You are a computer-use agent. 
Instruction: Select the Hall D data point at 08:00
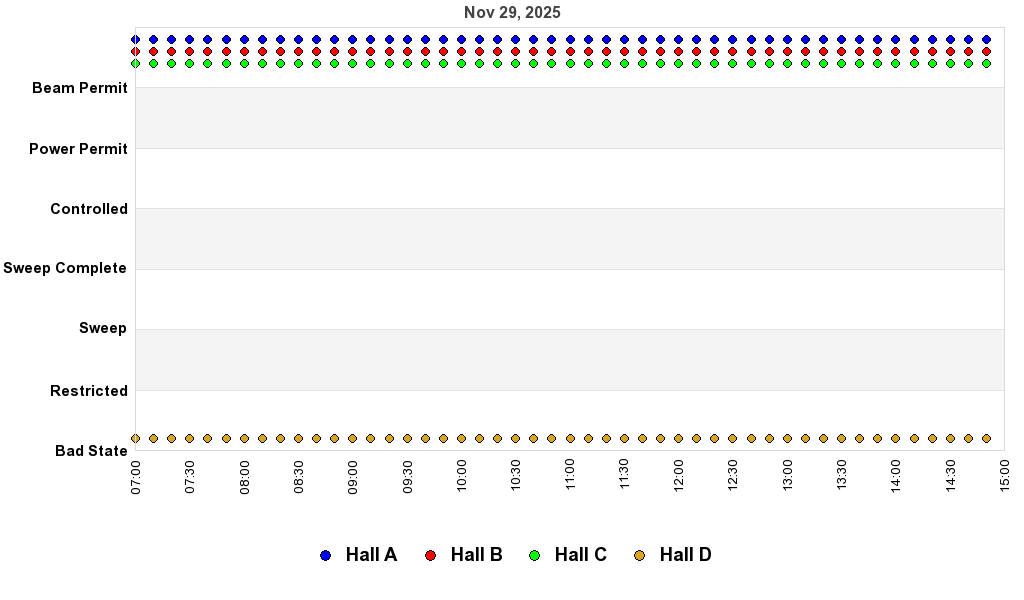tap(244, 438)
